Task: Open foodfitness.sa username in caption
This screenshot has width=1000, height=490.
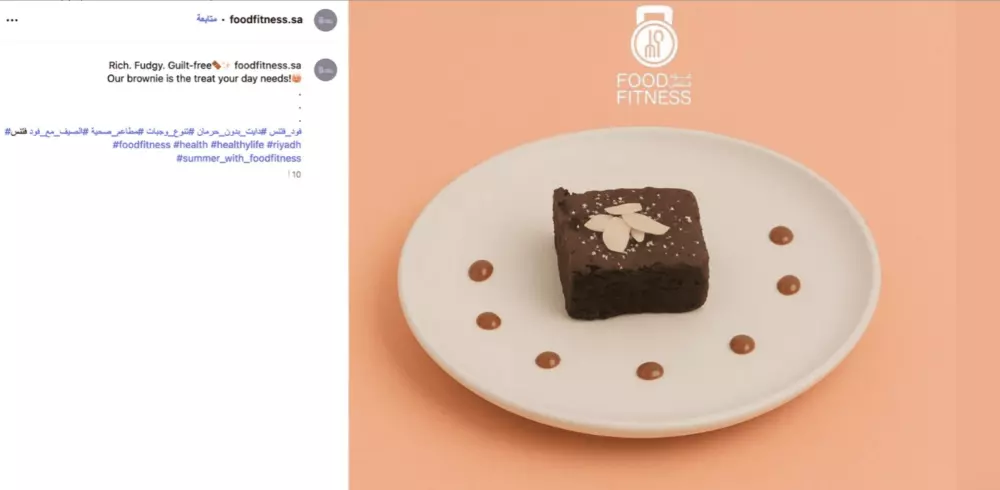Action: point(268,65)
